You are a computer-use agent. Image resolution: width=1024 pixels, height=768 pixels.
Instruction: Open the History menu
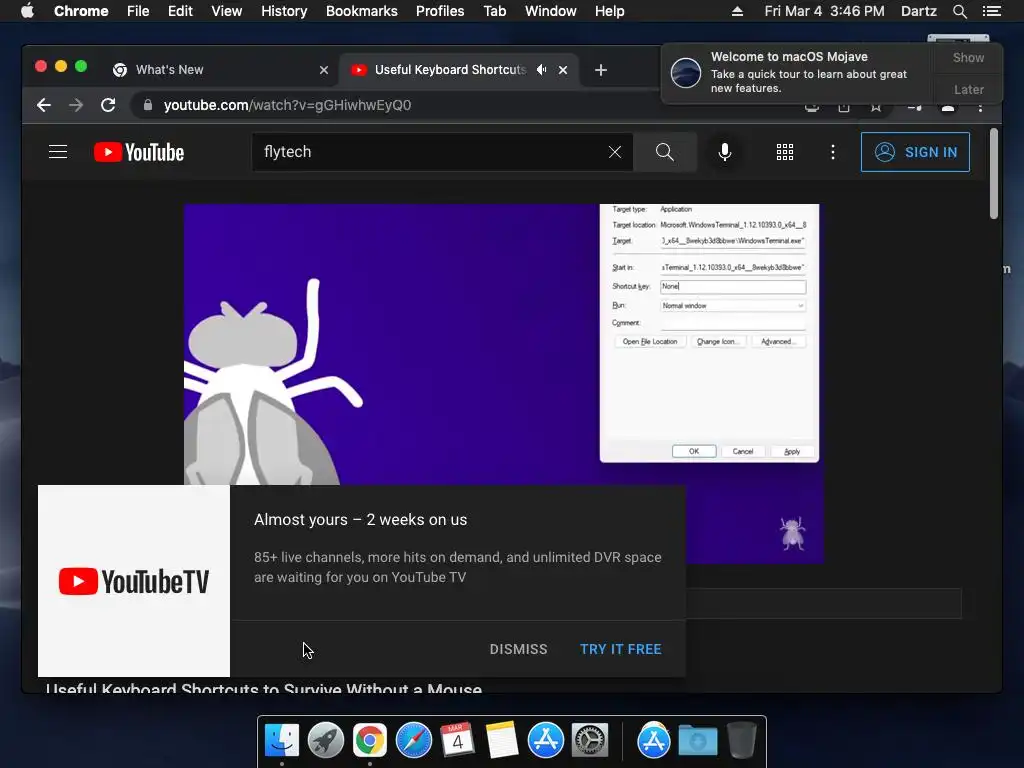(284, 11)
